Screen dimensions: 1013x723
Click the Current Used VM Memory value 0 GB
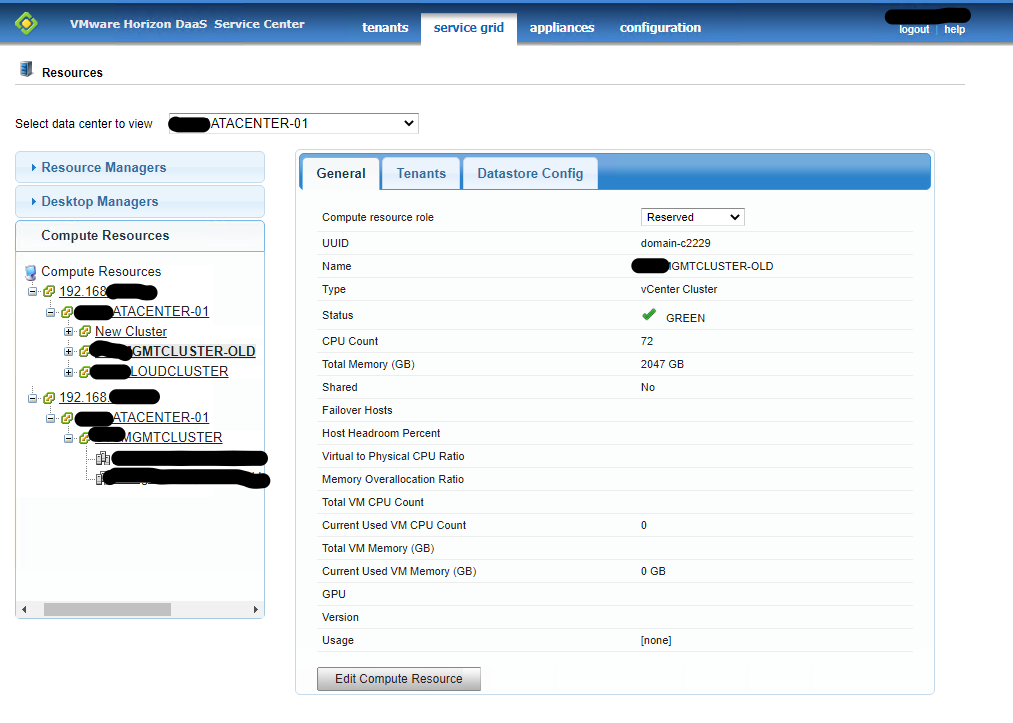653,571
